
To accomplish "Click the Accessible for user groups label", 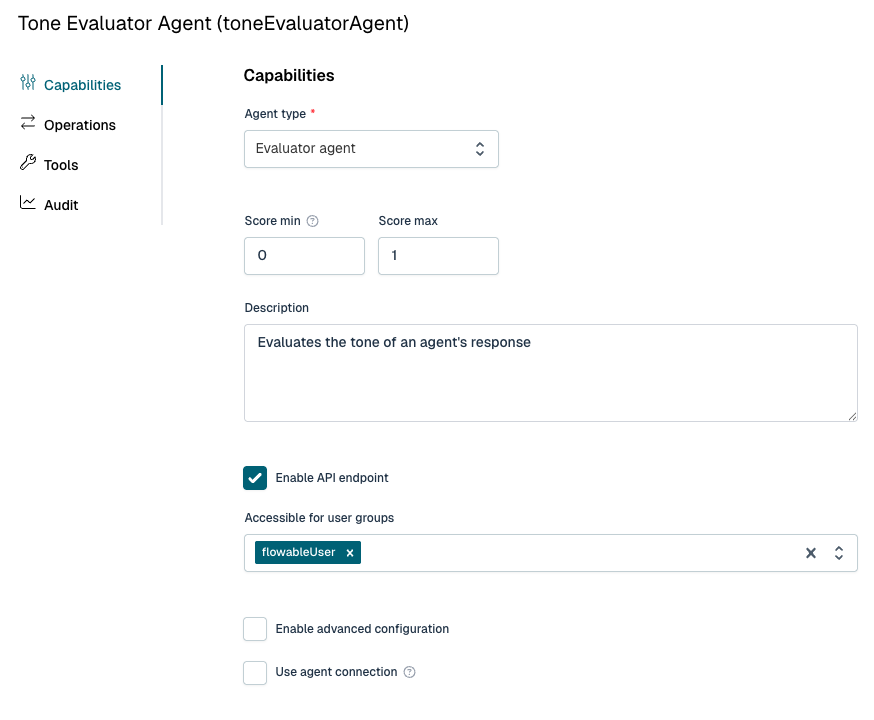I will click(x=319, y=518).
